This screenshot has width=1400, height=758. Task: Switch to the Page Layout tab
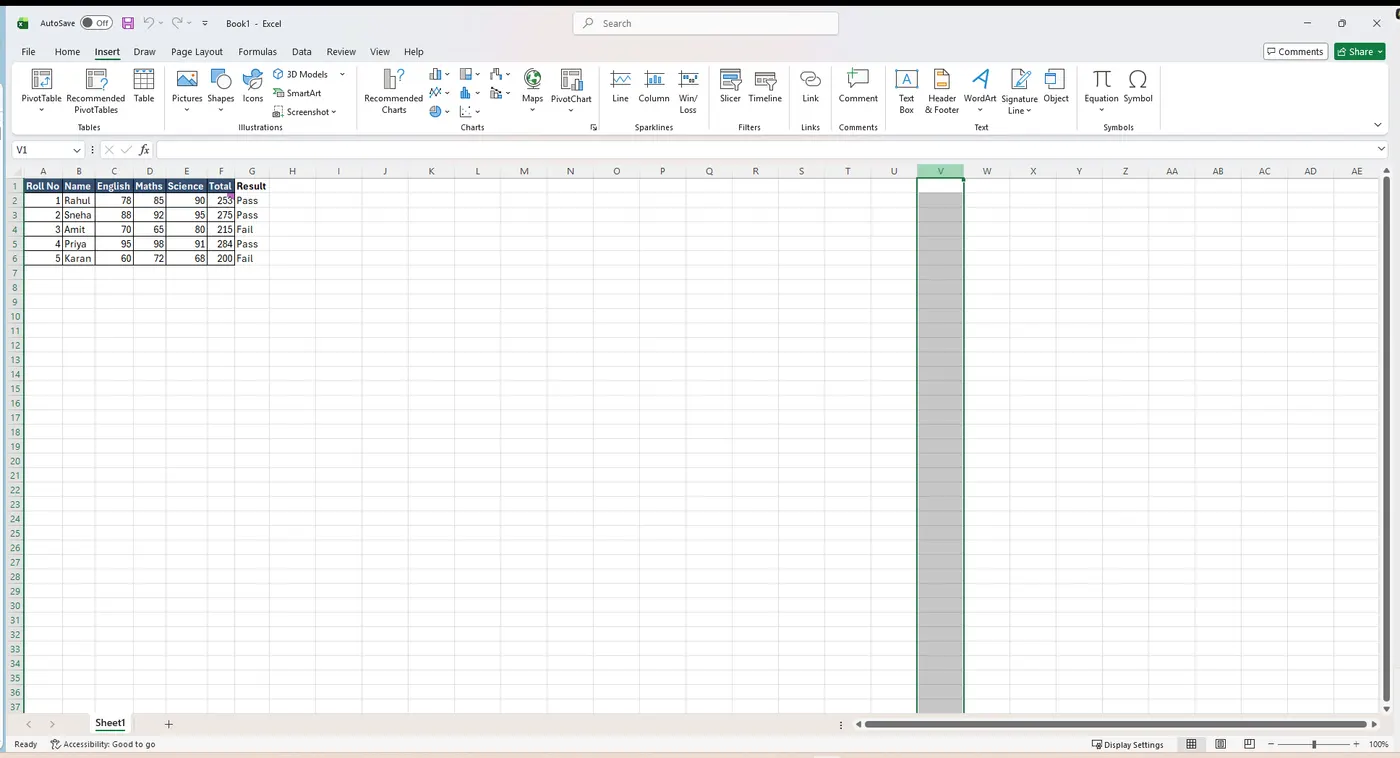197,52
